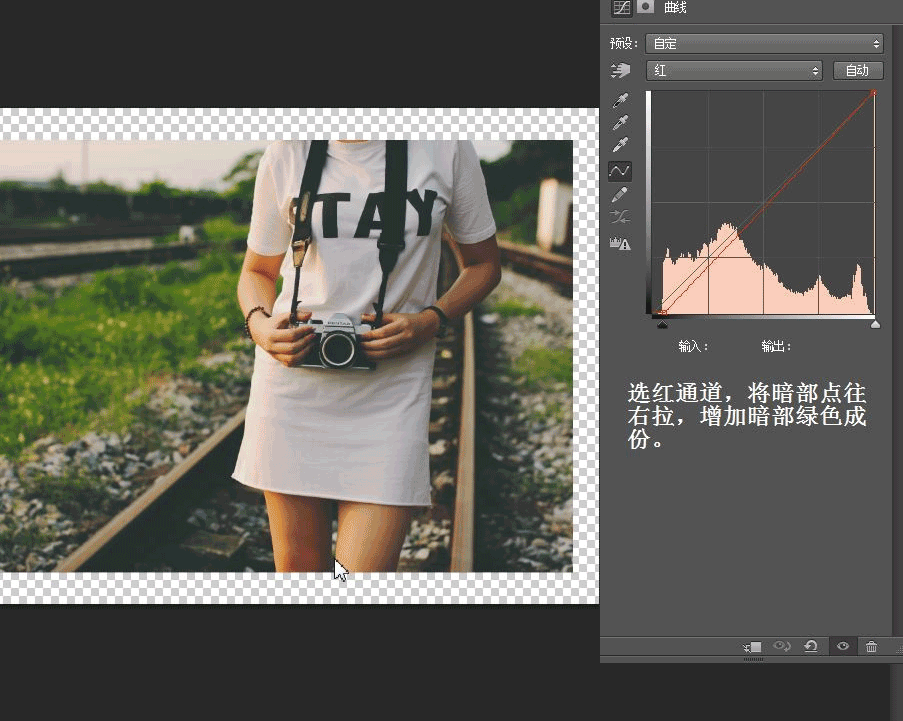Smooth the drawn curve values
Viewport: 903px width, 721px height.
coord(620,215)
